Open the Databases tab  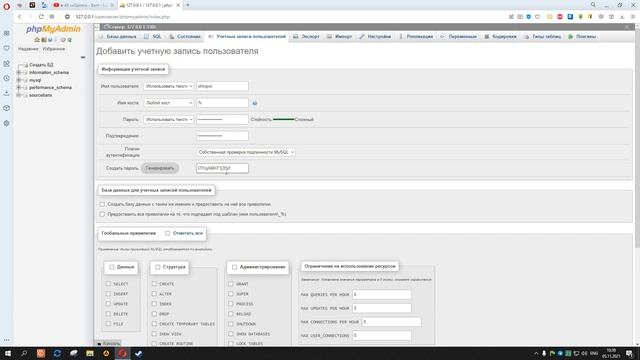point(118,37)
